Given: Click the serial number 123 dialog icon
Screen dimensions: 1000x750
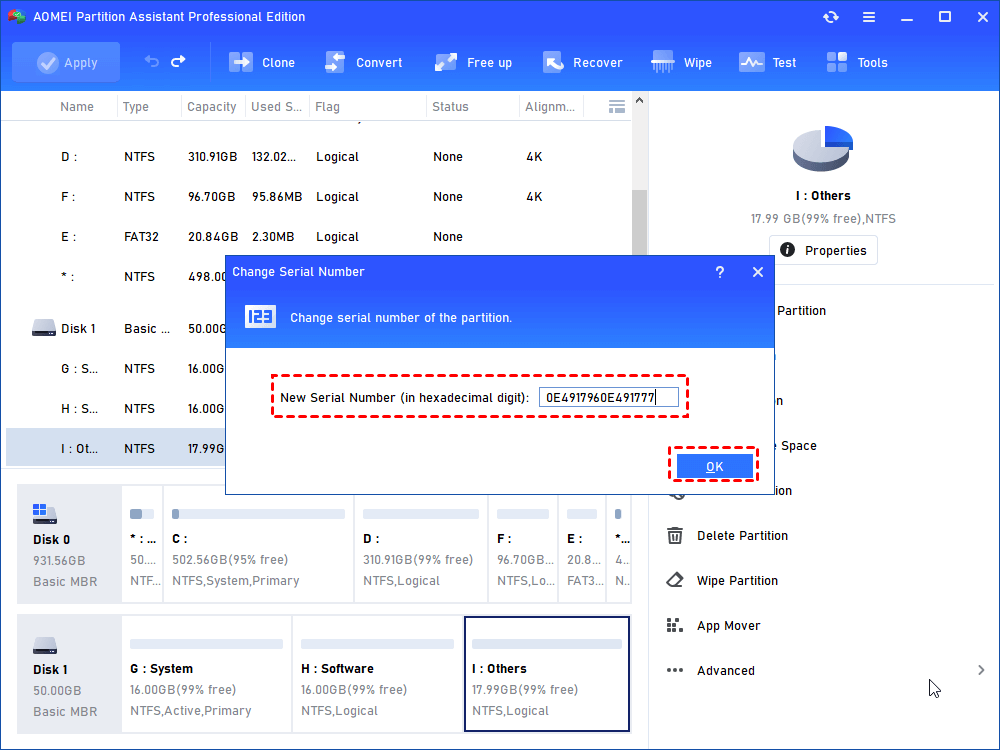Looking at the screenshot, I should coord(260,316).
